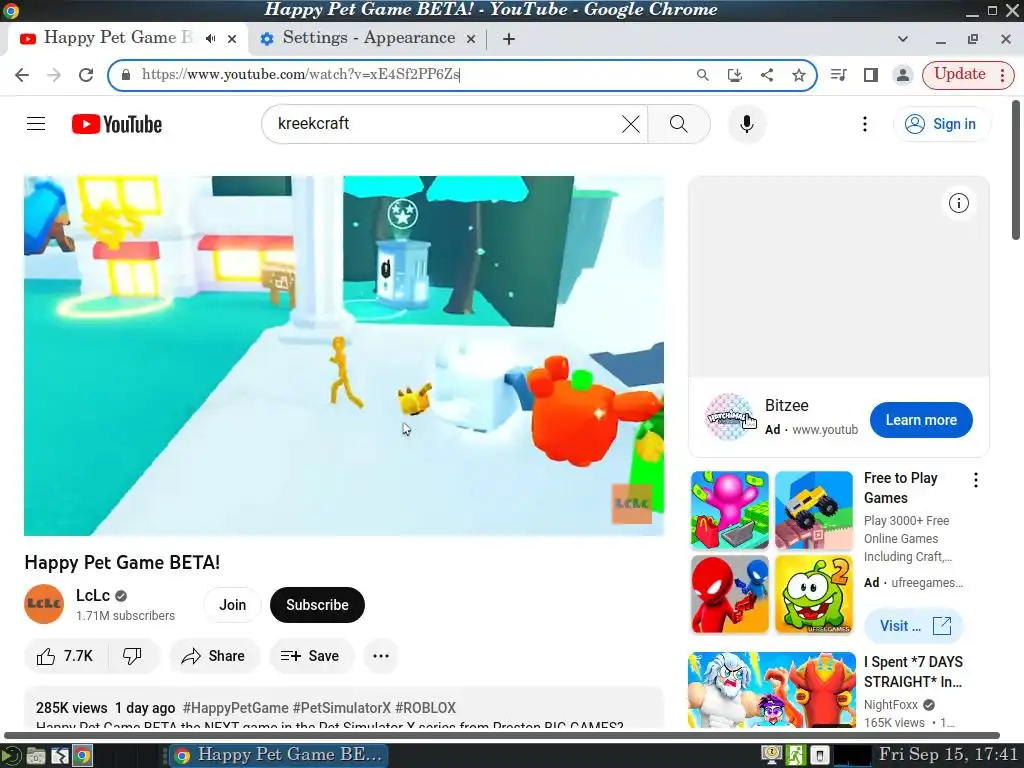The height and width of the screenshot is (768, 1024).
Task: Open media controls in Chrome toolbar
Action: pyautogui.click(x=839, y=74)
